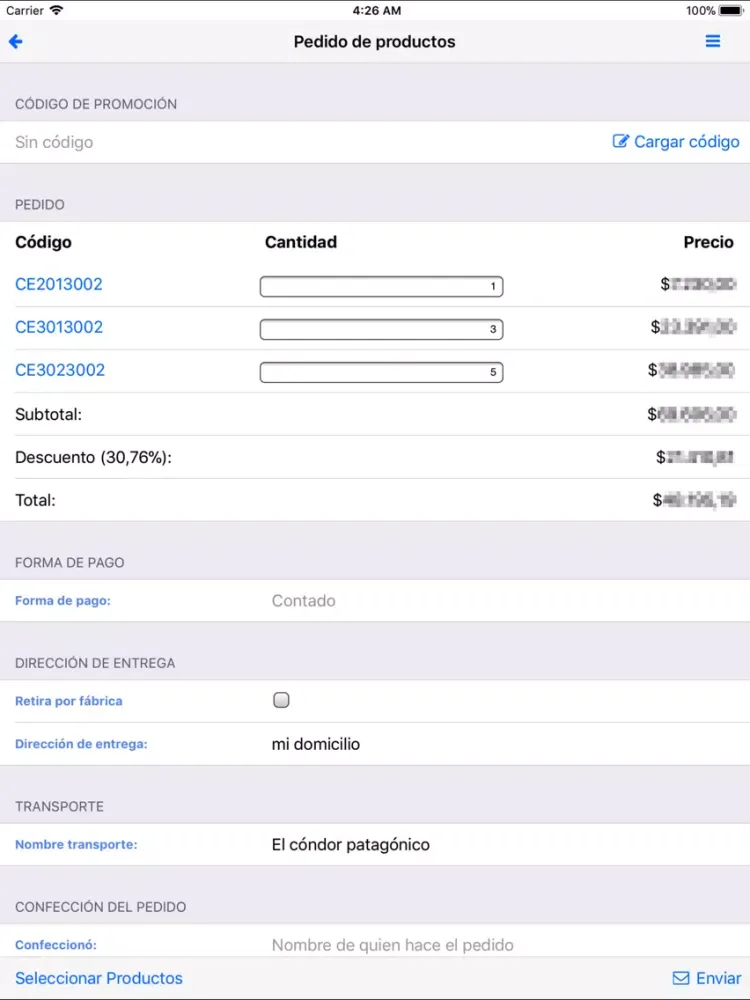Tap Seleccionar Productos at the bottom
750x1000 pixels.
(x=99, y=978)
